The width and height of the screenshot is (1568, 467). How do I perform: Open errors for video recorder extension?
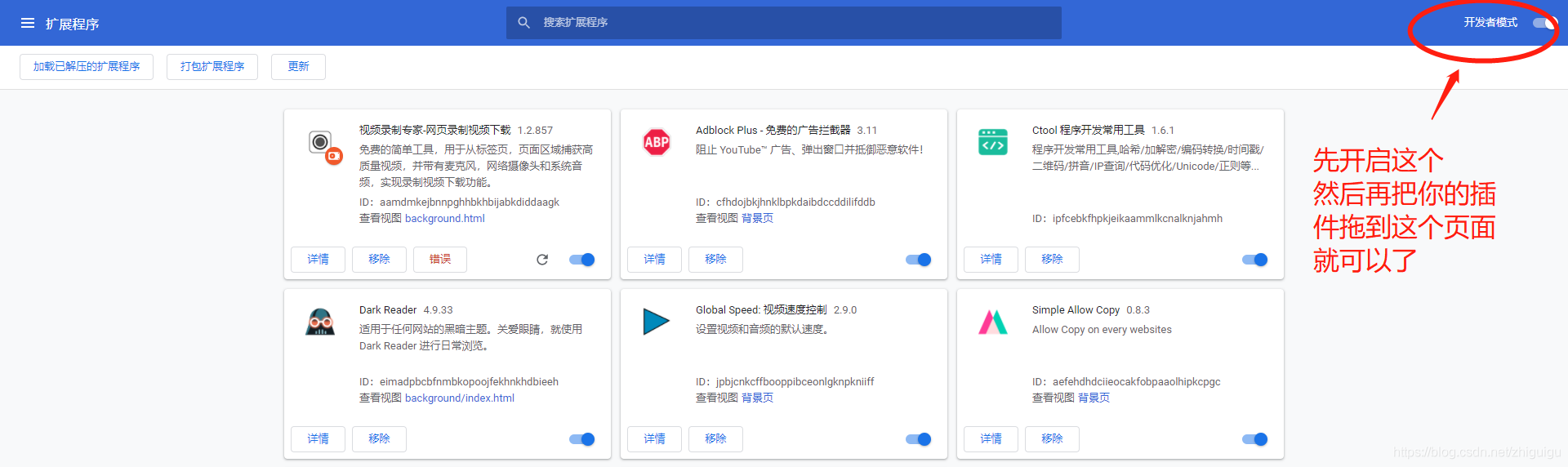click(440, 260)
